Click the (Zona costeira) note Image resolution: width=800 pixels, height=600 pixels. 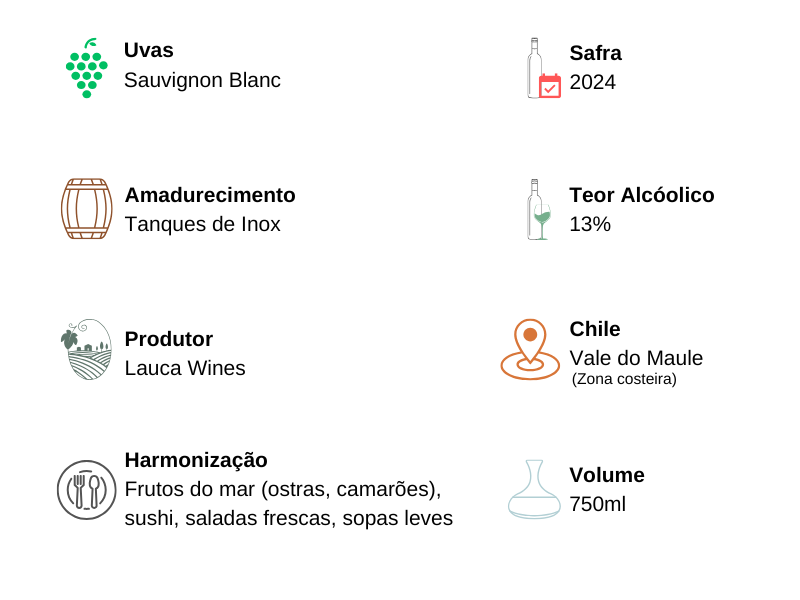pos(624,379)
